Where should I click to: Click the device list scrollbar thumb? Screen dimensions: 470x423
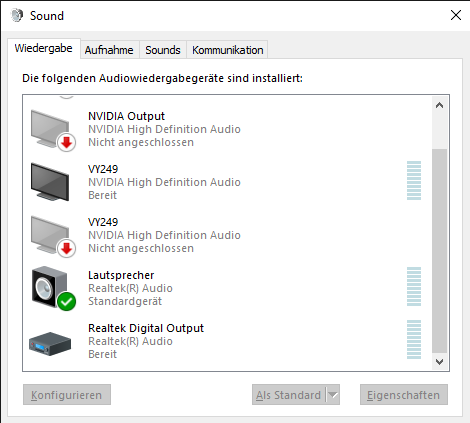440,251
